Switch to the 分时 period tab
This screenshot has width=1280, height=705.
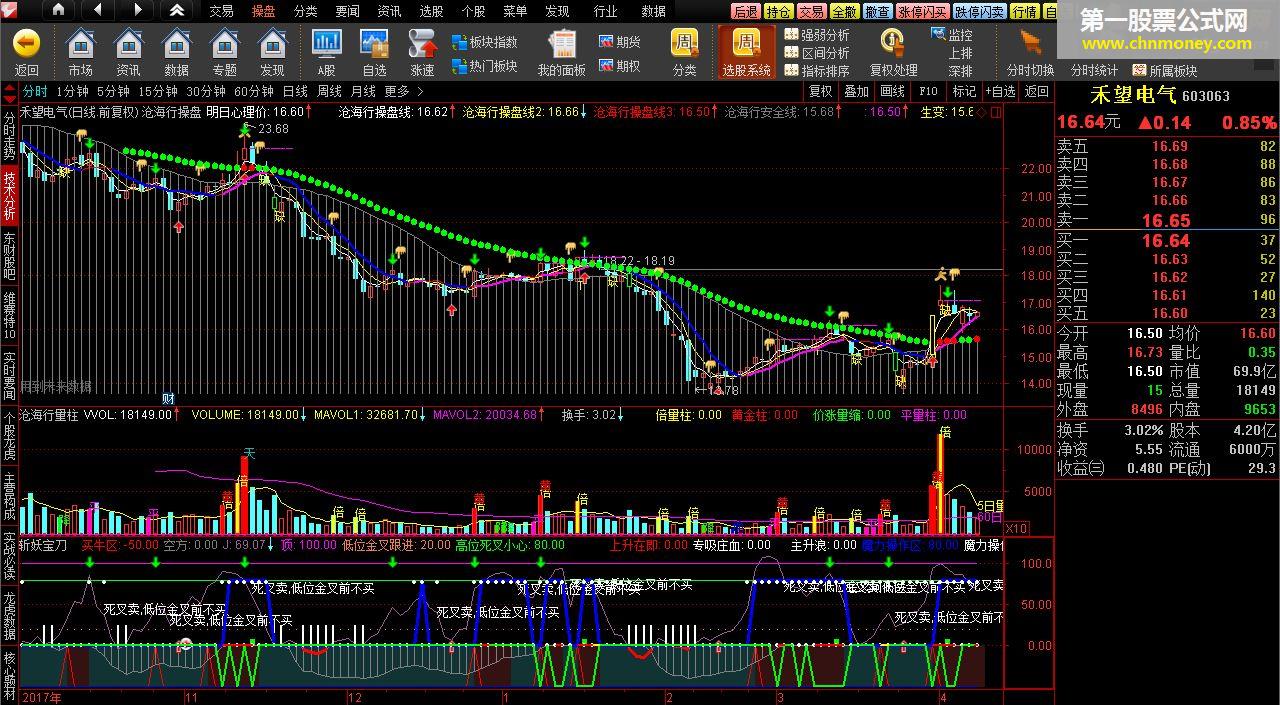(x=34, y=91)
